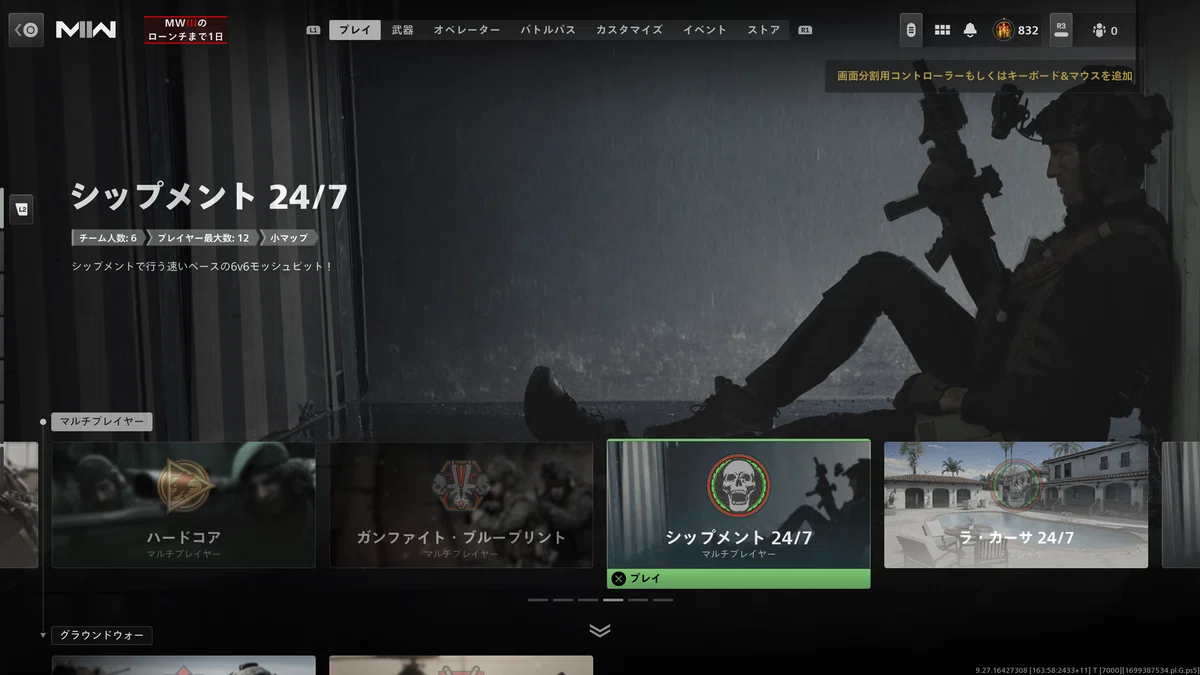Click the L2 side panel icon

click(x=22, y=210)
